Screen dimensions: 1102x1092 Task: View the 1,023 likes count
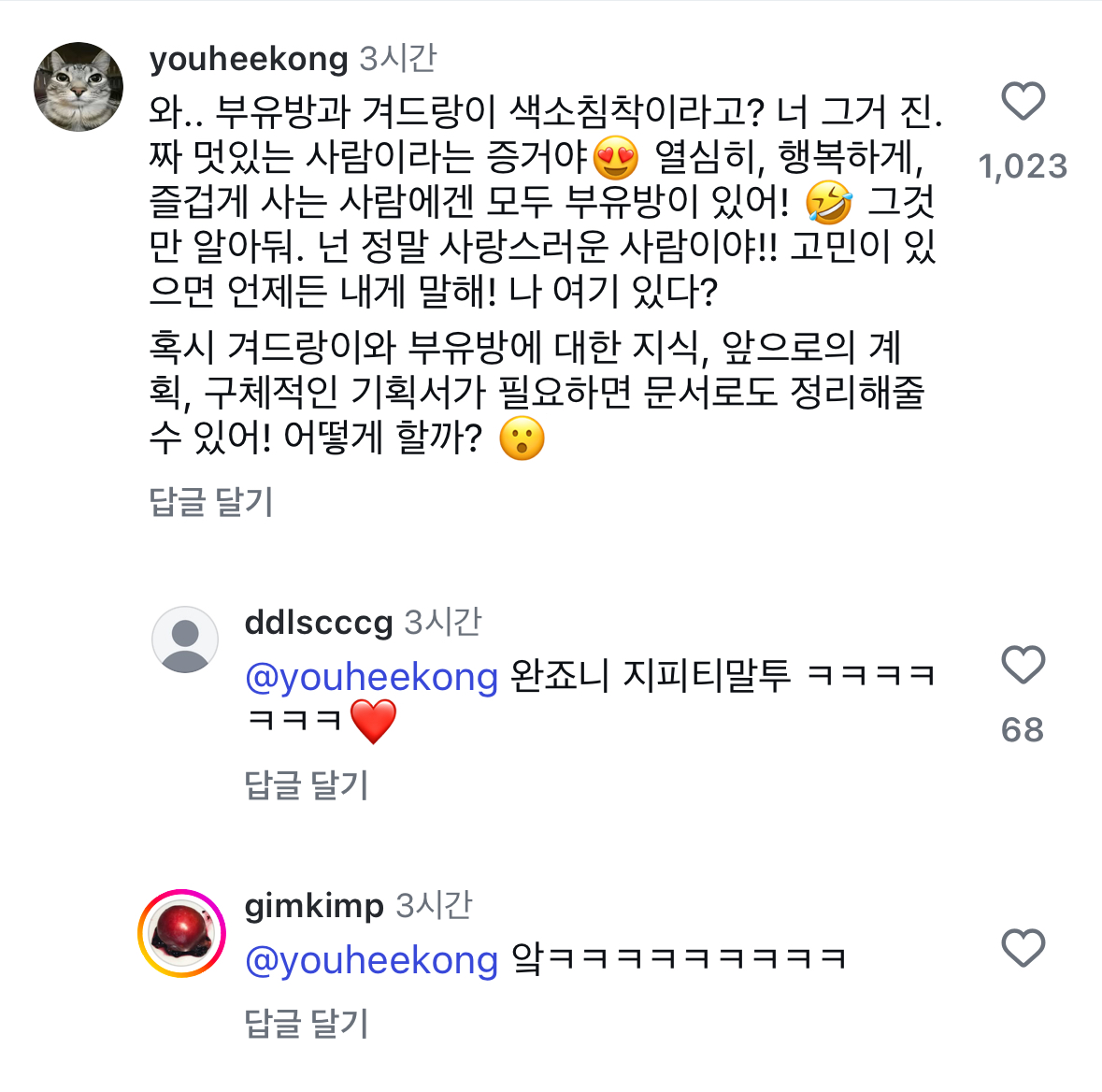pyautogui.click(x=1023, y=166)
